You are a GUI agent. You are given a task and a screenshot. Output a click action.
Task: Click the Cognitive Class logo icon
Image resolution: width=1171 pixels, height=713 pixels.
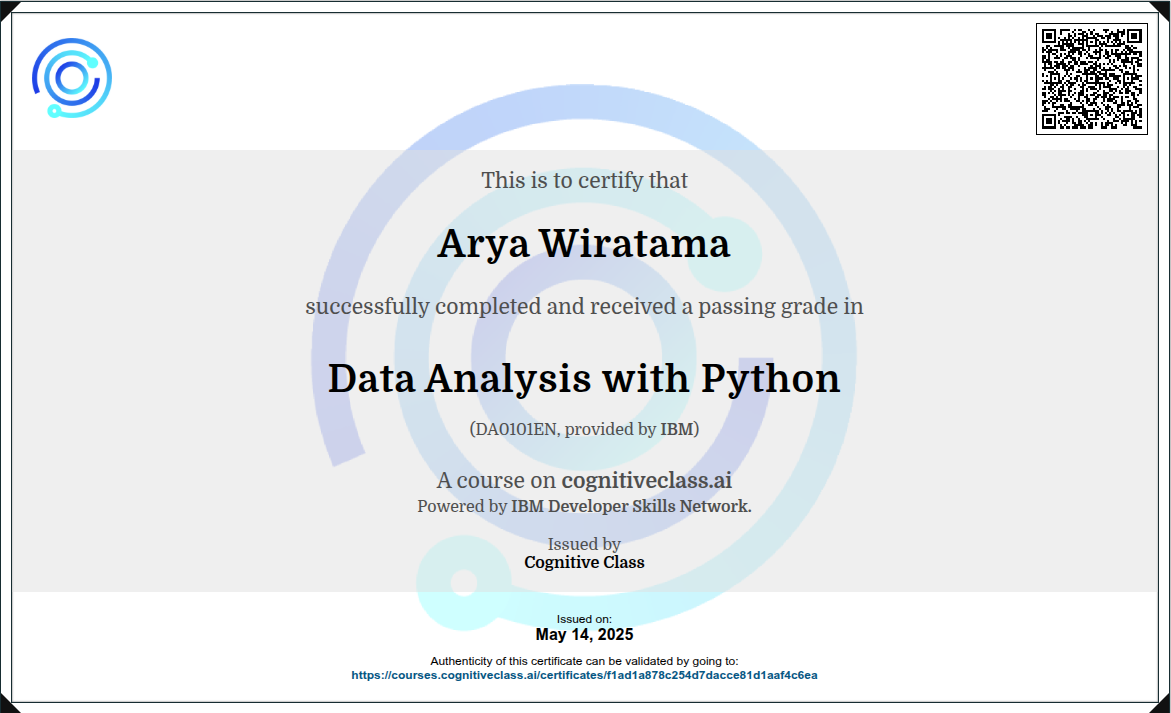point(70,76)
